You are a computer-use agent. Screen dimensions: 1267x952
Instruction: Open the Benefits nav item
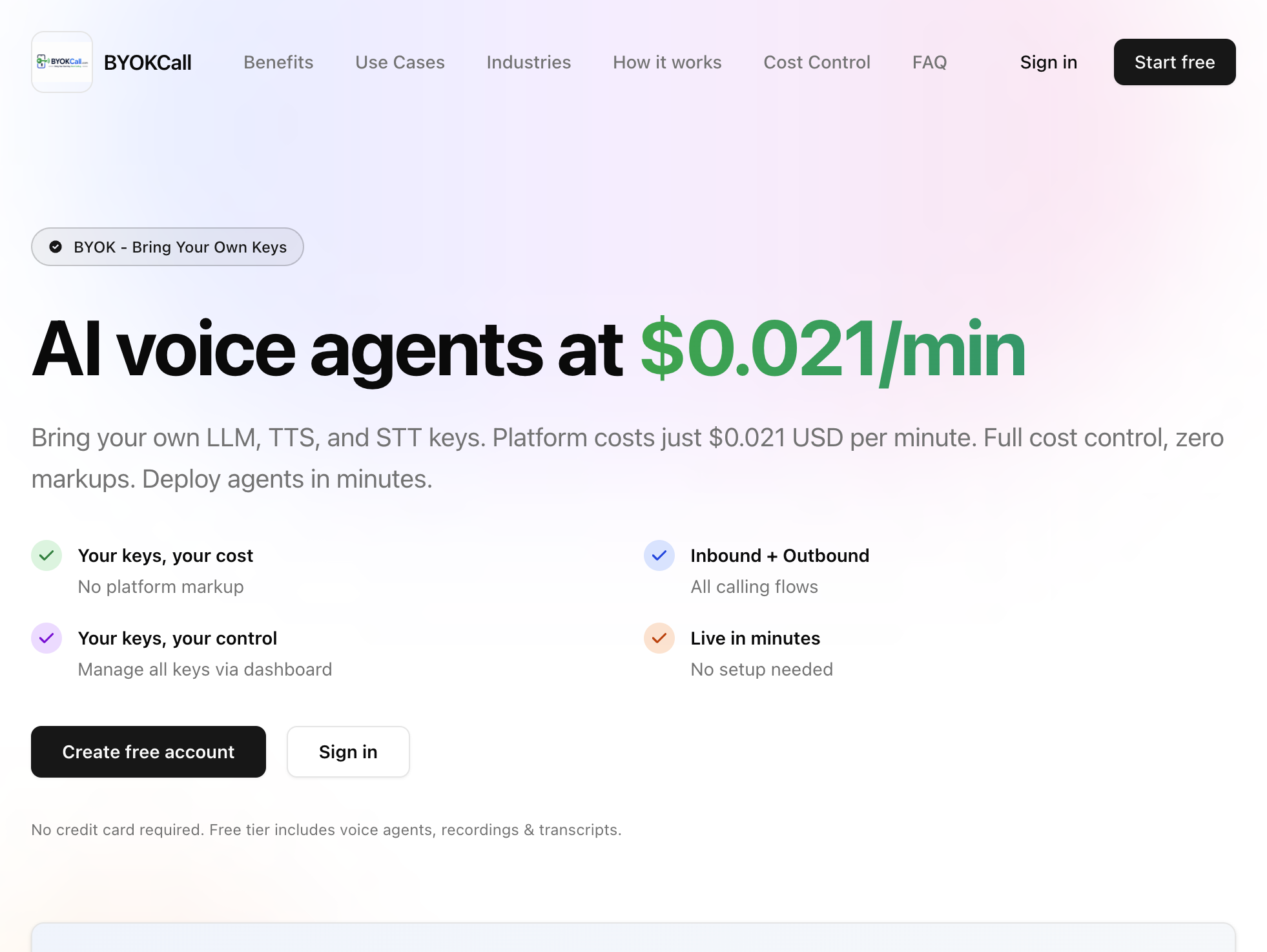[x=278, y=62]
